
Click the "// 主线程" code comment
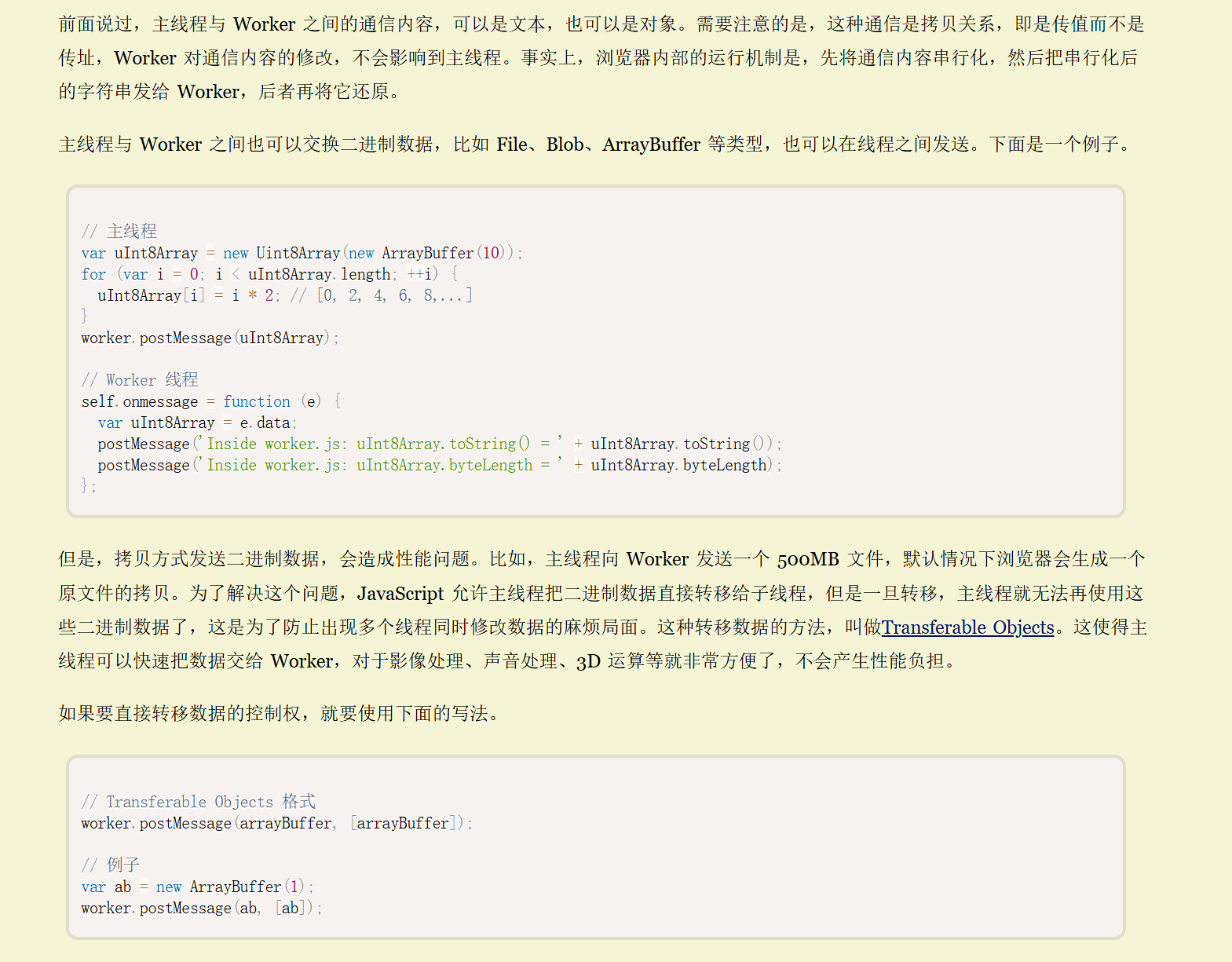[x=119, y=232]
